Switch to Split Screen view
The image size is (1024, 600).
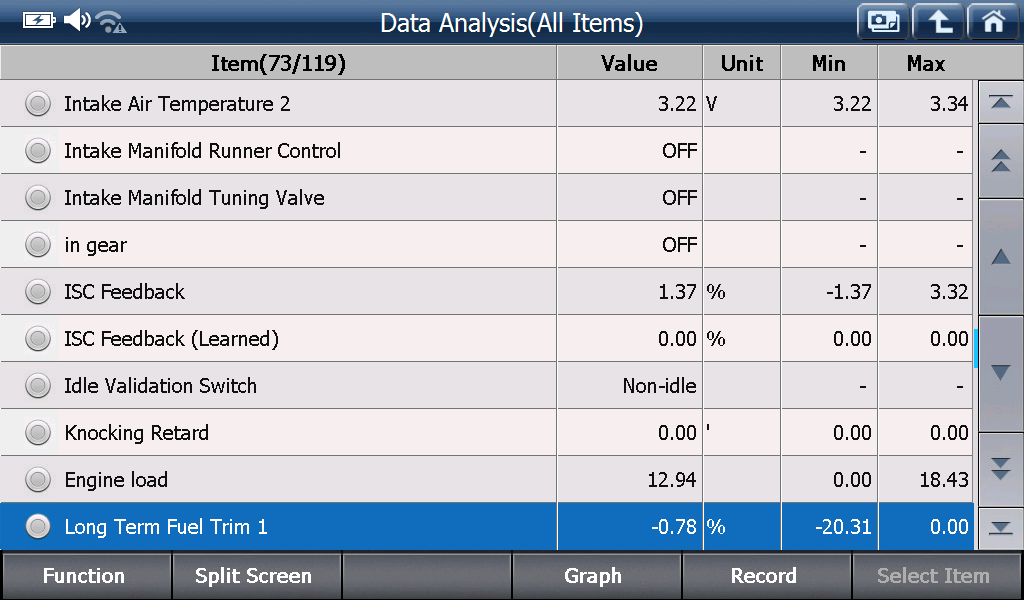255,576
